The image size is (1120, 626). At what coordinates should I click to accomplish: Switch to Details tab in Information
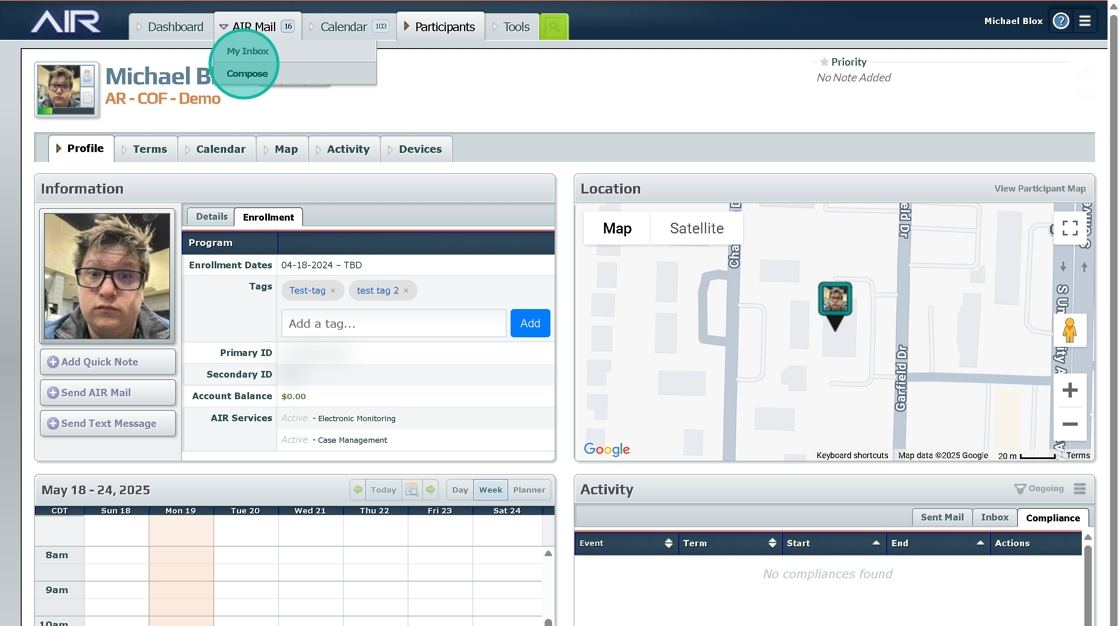point(211,217)
